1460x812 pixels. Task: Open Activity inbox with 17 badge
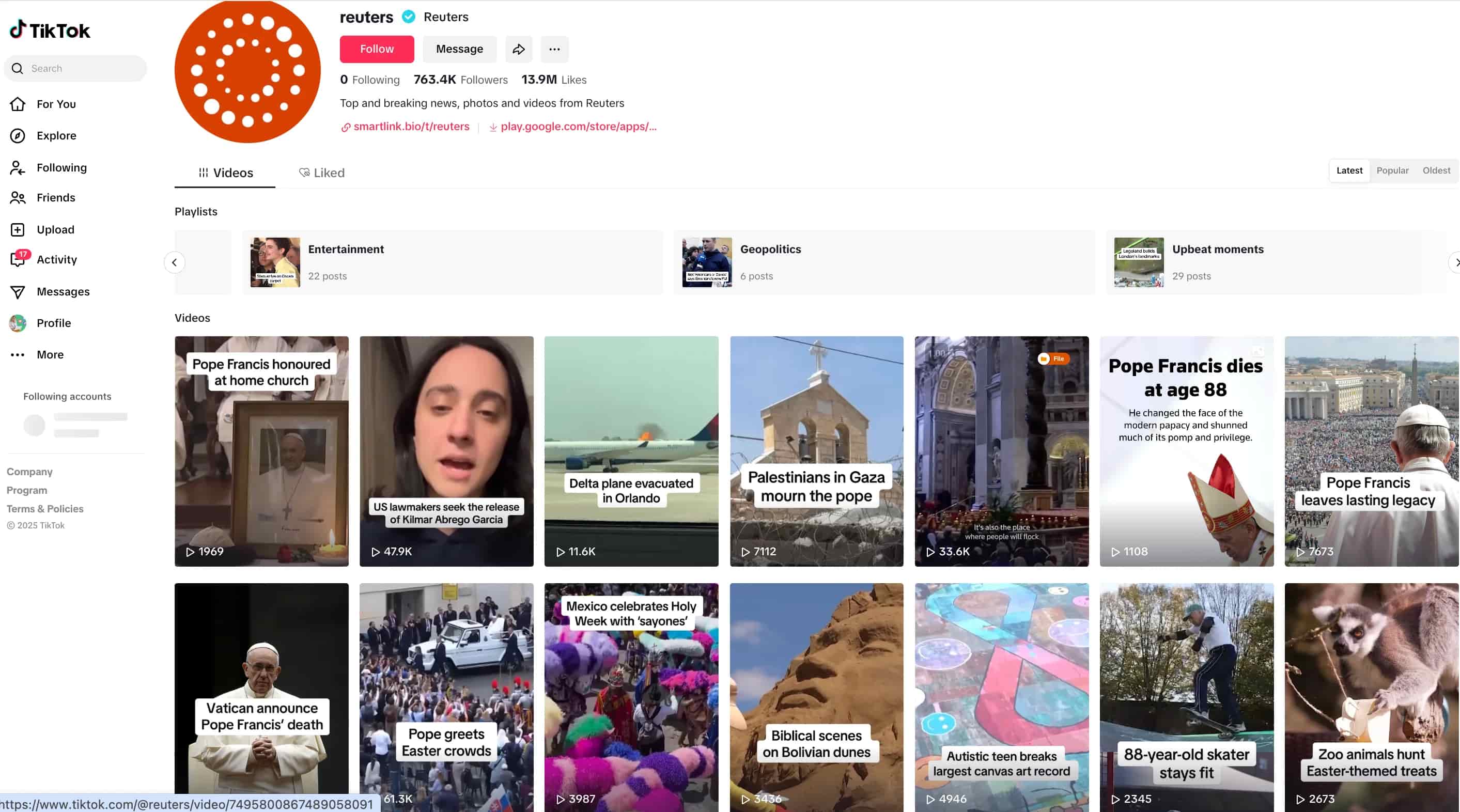(x=18, y=259)
